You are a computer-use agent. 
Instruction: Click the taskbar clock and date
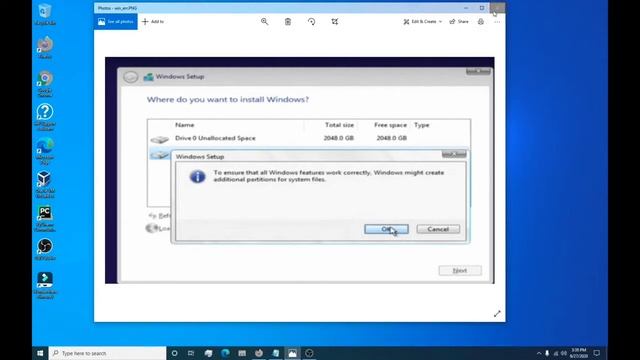[579, 353]
